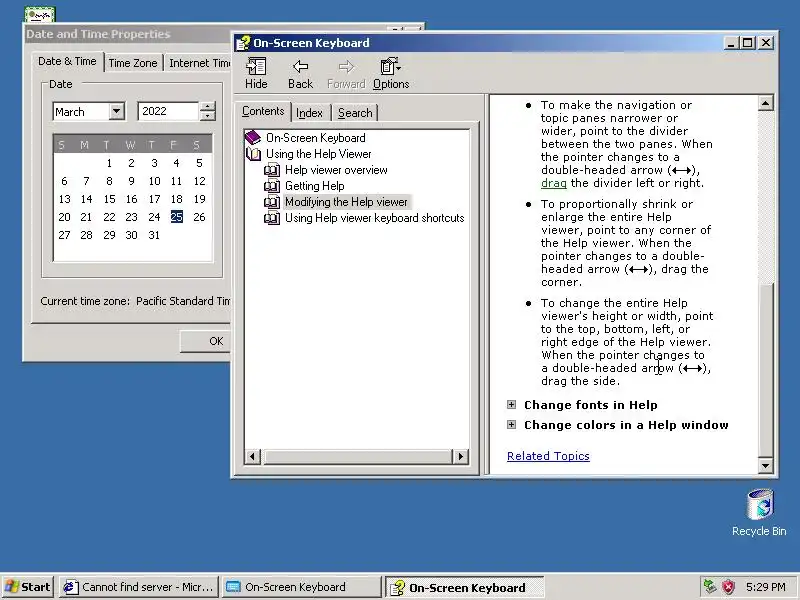800x600 pixels.
Task: Click the page icon beside Help viewer overview
Action: tap(271, 170)
